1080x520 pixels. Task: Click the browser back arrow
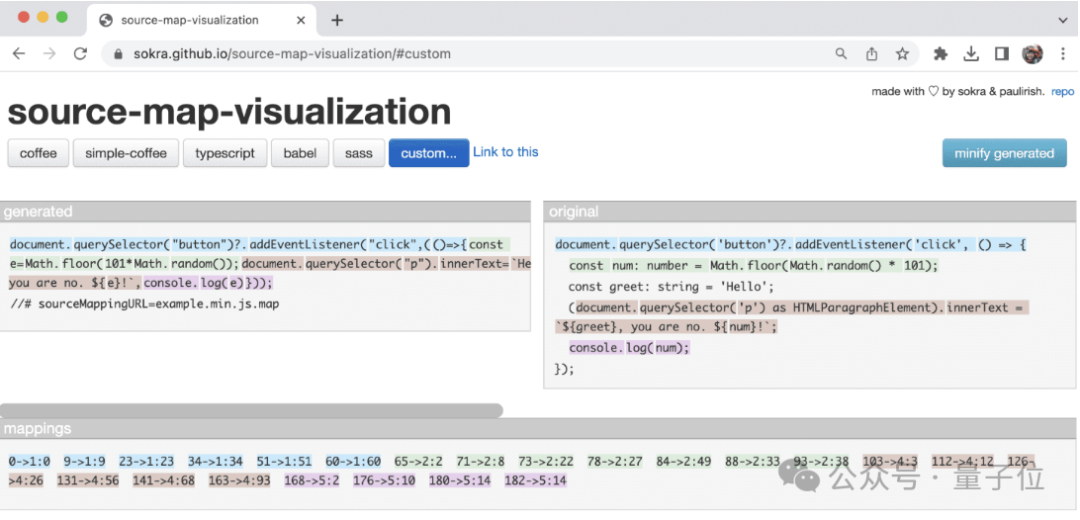[x=19, y=54]
